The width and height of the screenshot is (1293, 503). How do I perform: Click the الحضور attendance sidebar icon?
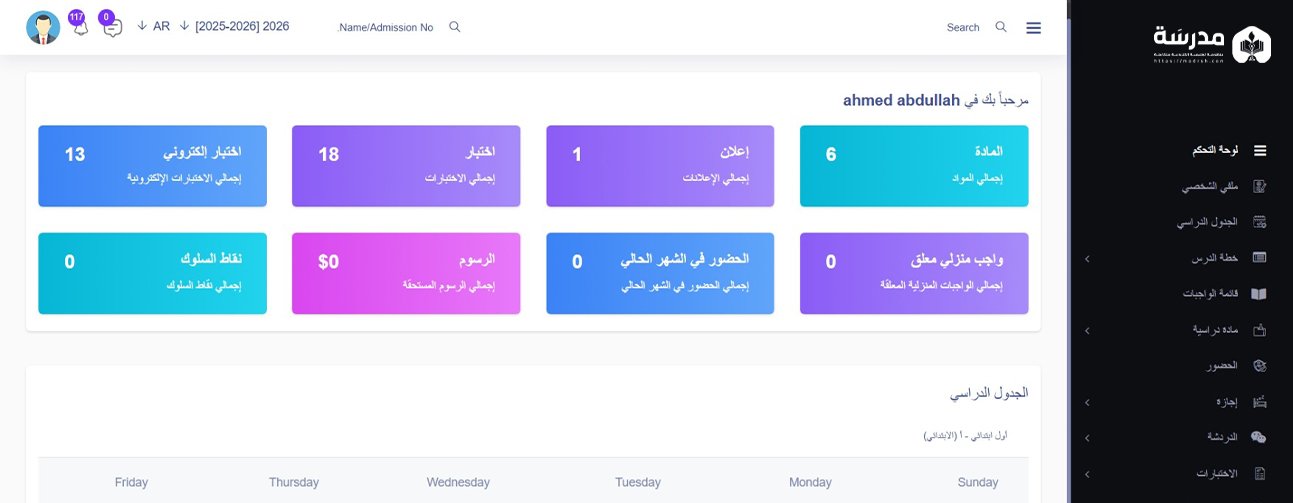point(1259,366)
